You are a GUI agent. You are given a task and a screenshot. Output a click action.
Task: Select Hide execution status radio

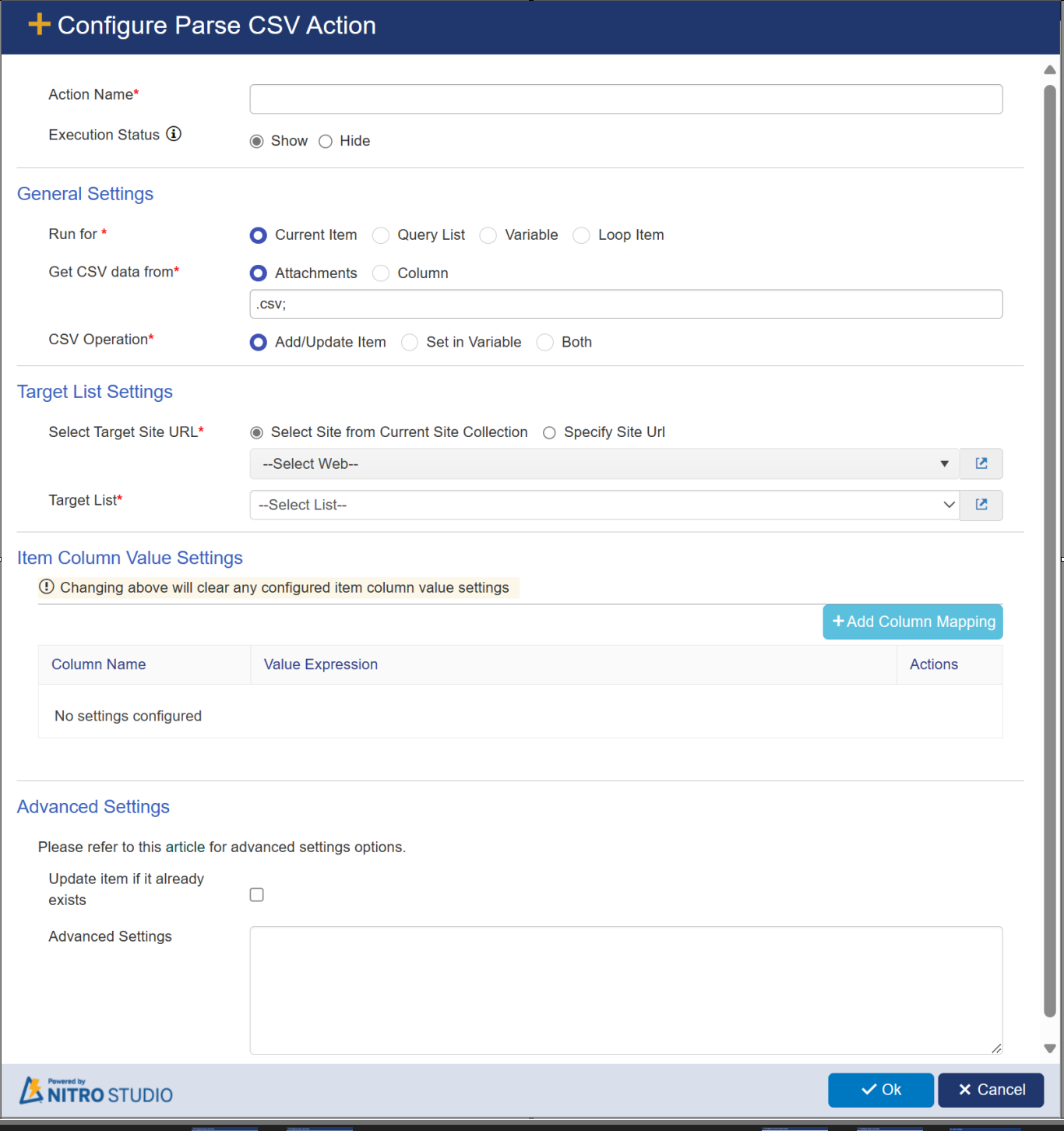point(326,141)
